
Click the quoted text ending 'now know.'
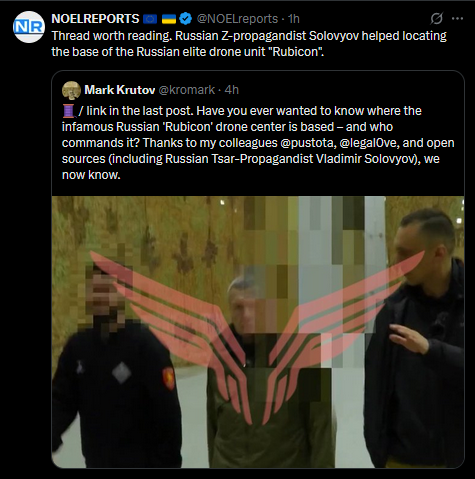tap(258, 143)
